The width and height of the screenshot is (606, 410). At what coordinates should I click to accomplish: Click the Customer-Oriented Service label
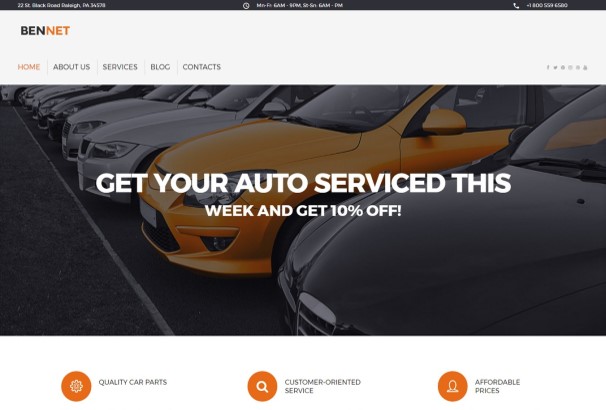pyautogui.click(x=323, y=386)
